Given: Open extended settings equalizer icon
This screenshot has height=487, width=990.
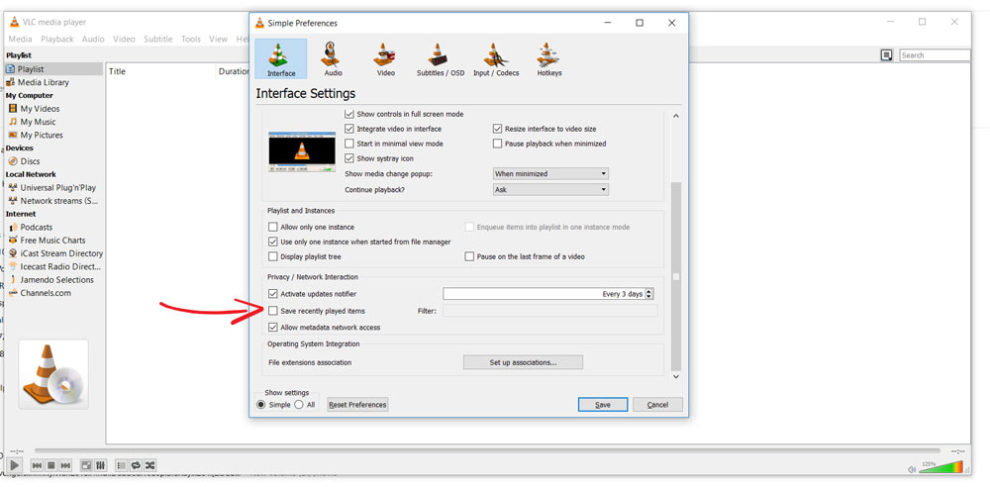Looking at the screenshot, I should click(x=101, y=466).
